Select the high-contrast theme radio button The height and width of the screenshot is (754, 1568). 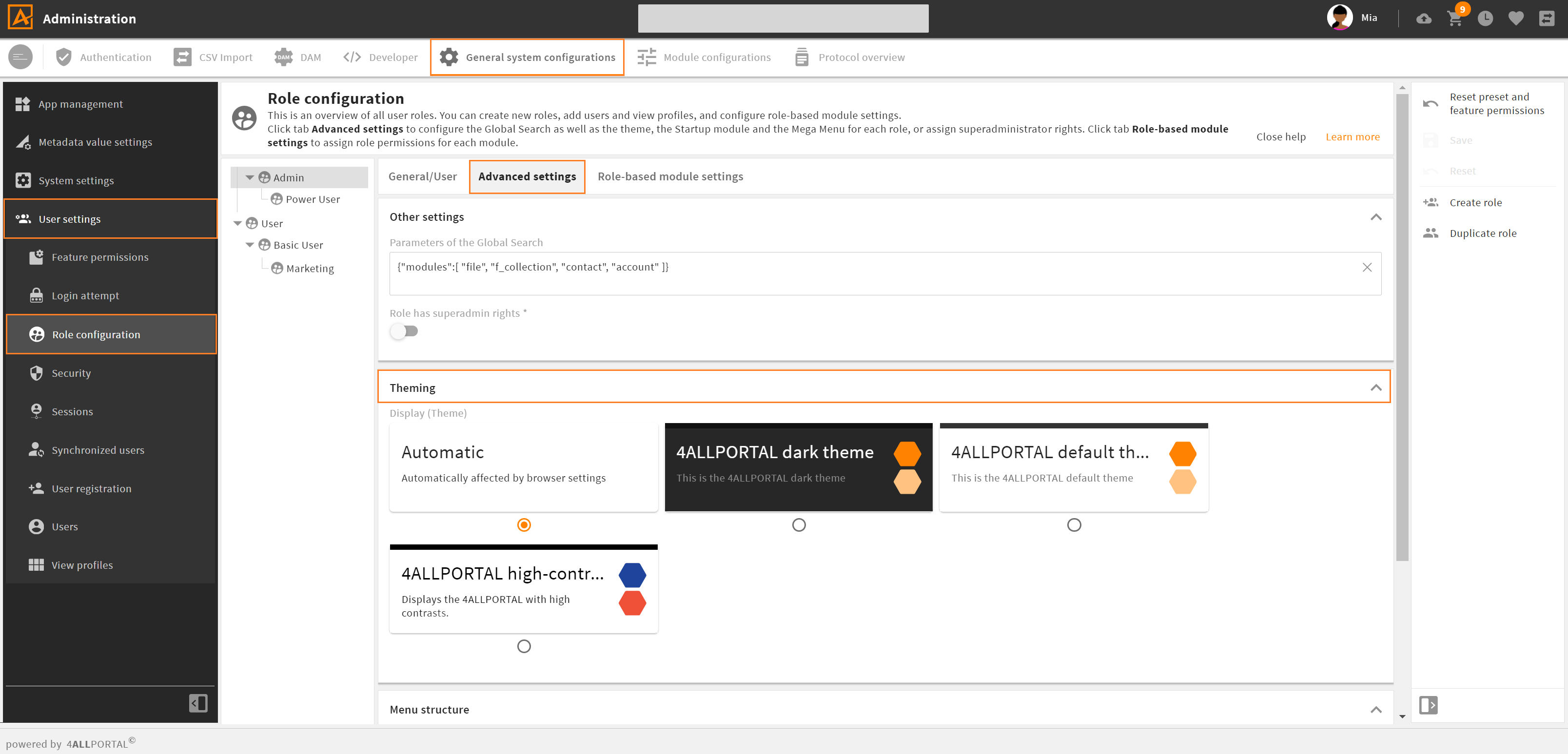(524, 646)
